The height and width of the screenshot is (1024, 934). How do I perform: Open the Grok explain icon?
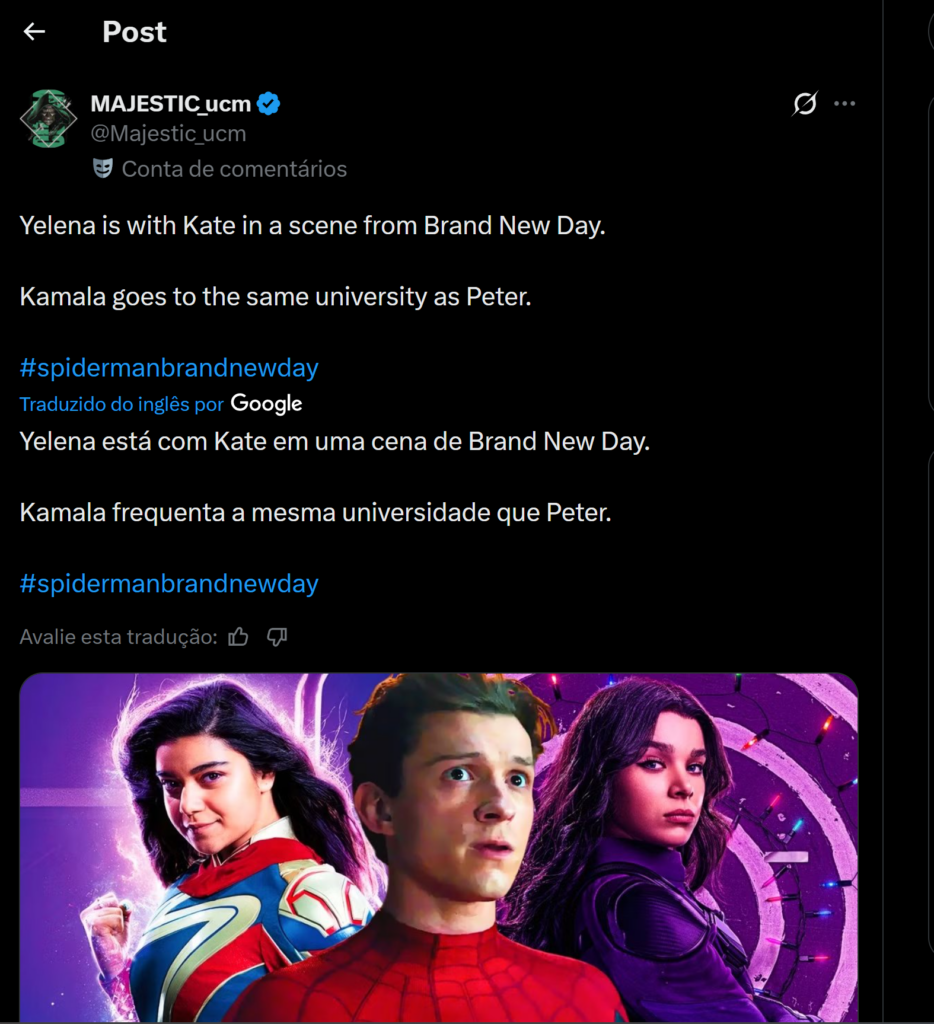[x=804, y=103]
